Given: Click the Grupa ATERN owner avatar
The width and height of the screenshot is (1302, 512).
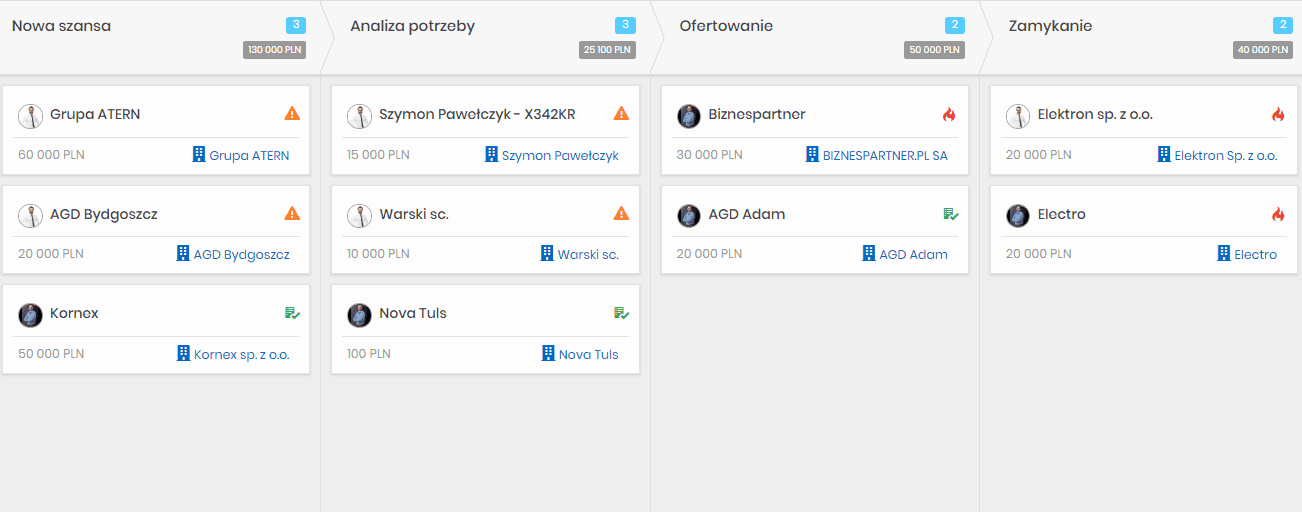Looking at the screenshot, I should click(x=30, y=116).
